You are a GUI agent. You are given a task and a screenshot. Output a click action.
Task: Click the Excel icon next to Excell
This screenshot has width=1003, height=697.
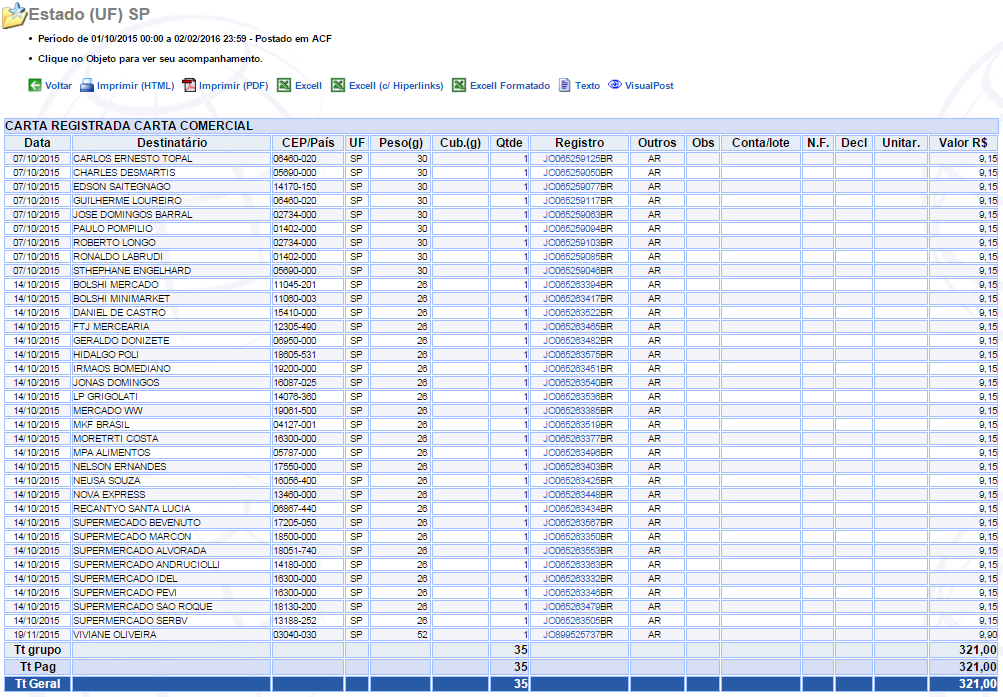284,86
